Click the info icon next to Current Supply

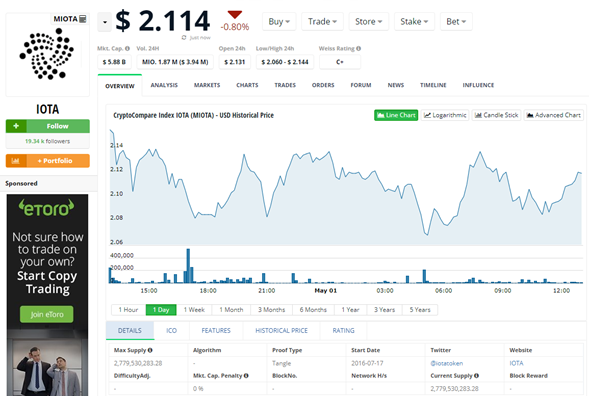(476, 376)
